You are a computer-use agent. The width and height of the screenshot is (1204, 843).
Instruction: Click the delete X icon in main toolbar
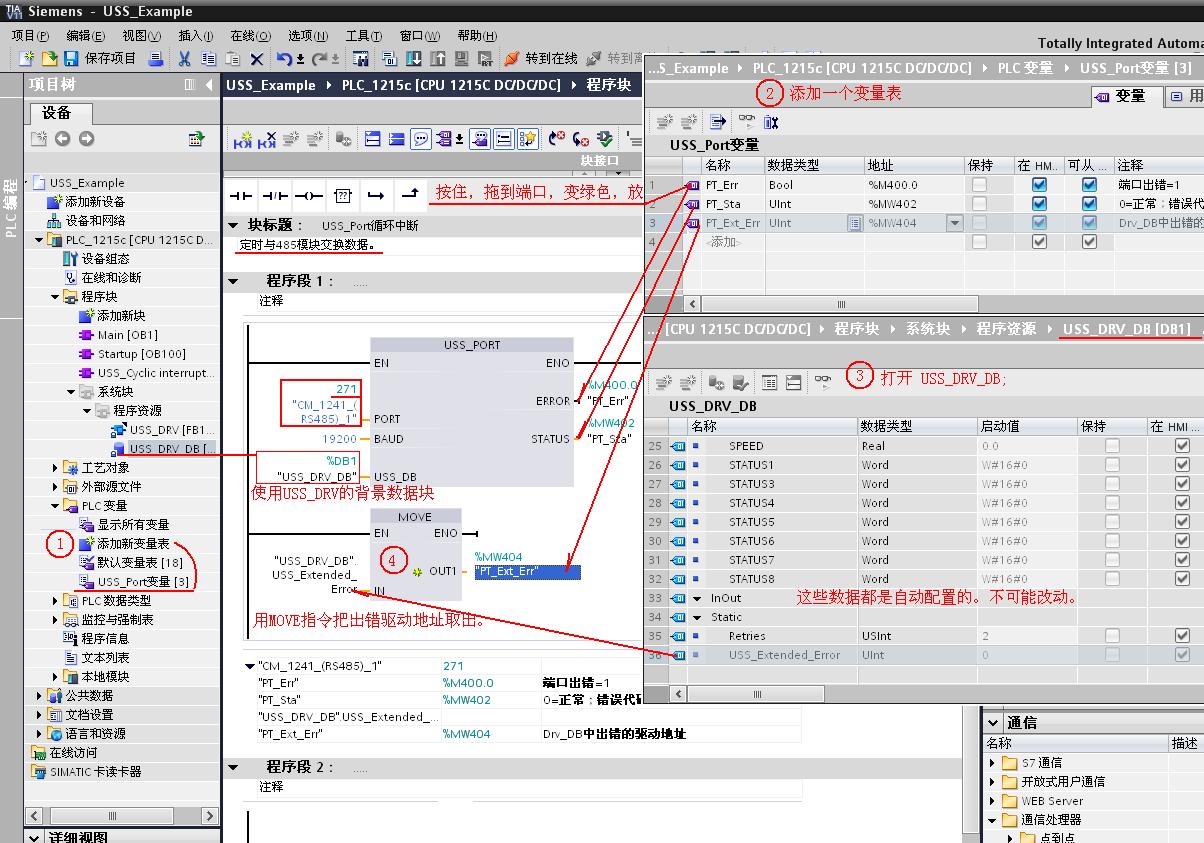click(257, 59)
